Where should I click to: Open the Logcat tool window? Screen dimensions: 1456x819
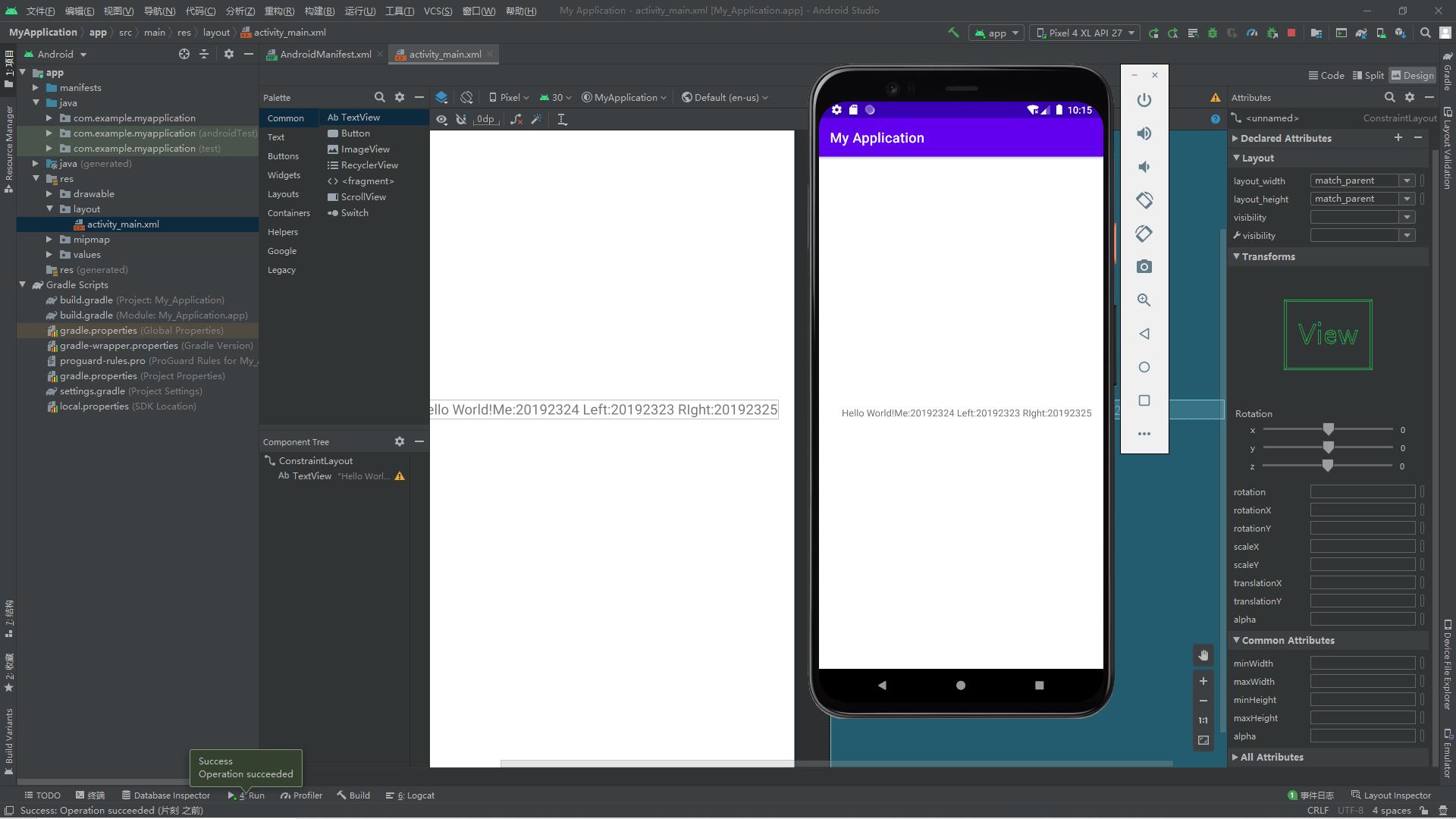click(410, 795)
